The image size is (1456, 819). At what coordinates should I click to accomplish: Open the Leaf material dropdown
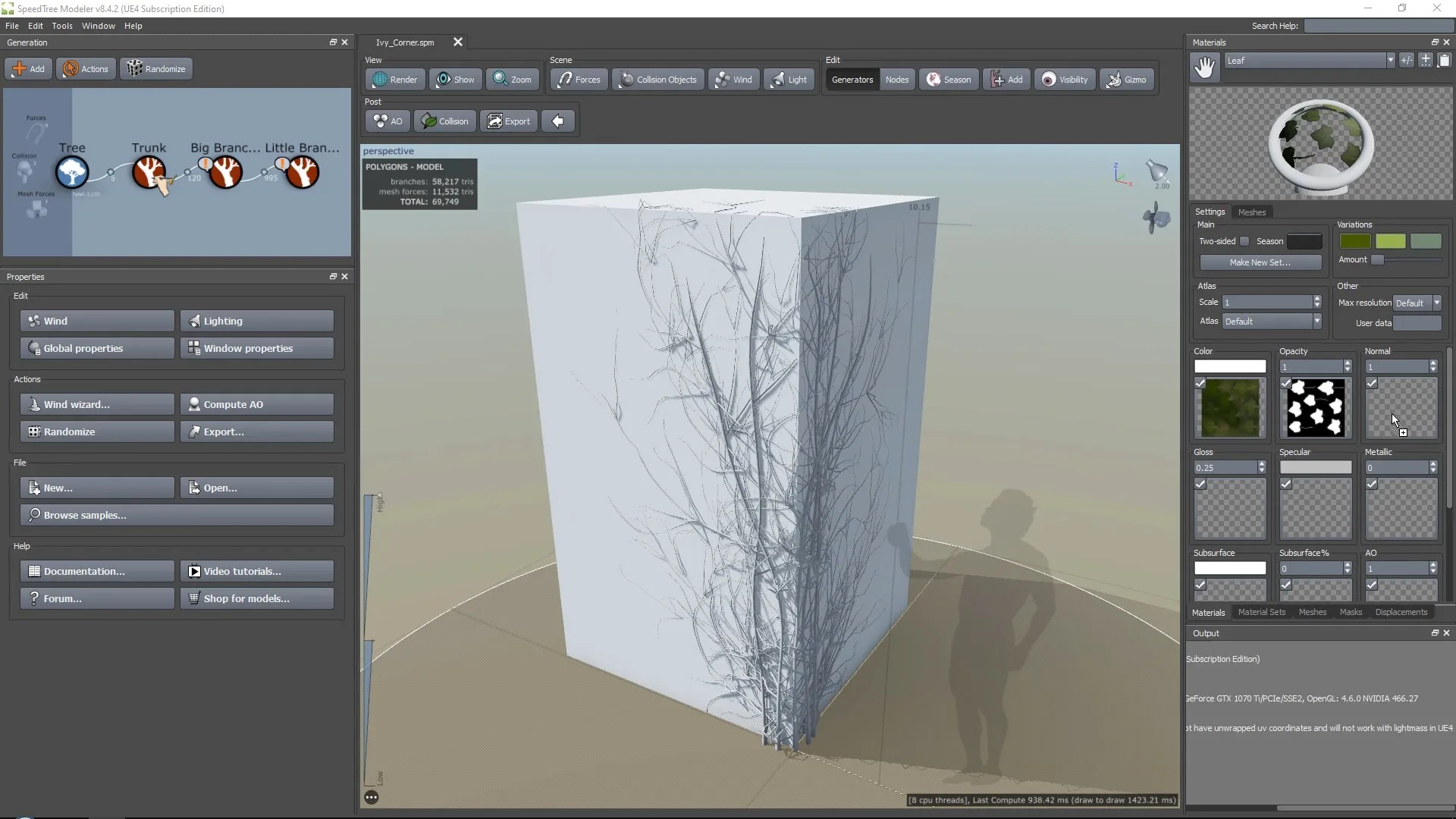[1390, 61]
